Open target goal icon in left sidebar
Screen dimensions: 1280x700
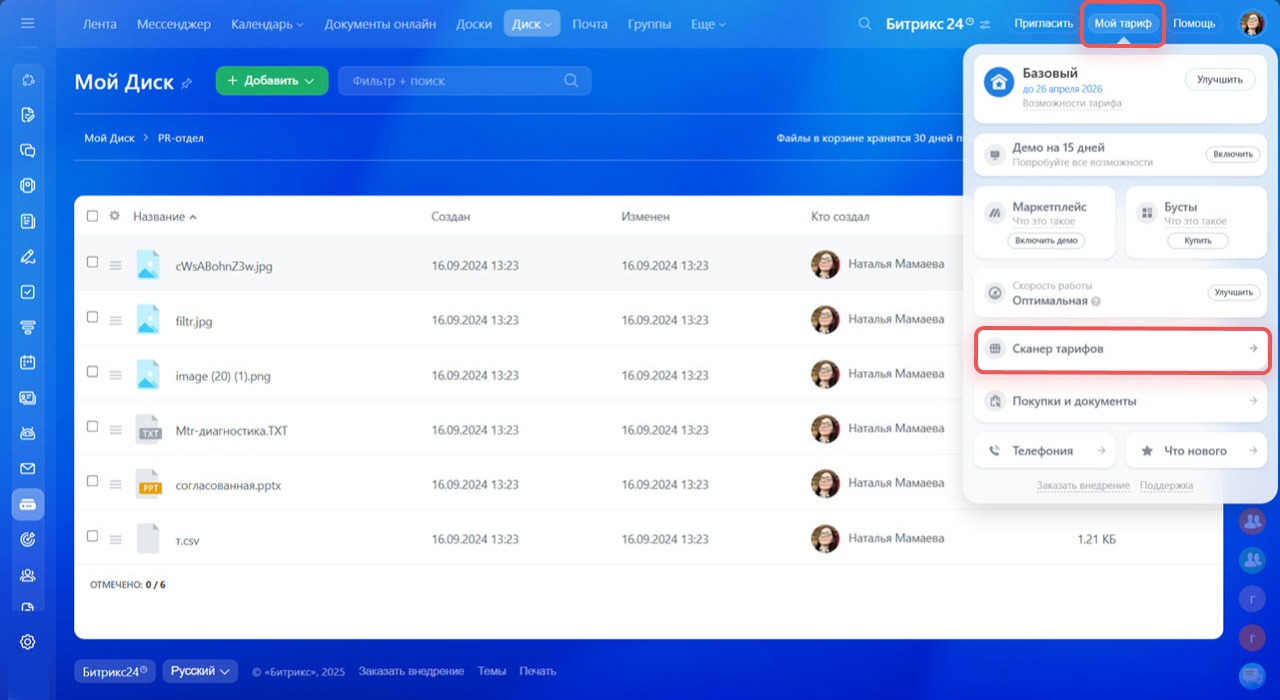pos(27,539)
